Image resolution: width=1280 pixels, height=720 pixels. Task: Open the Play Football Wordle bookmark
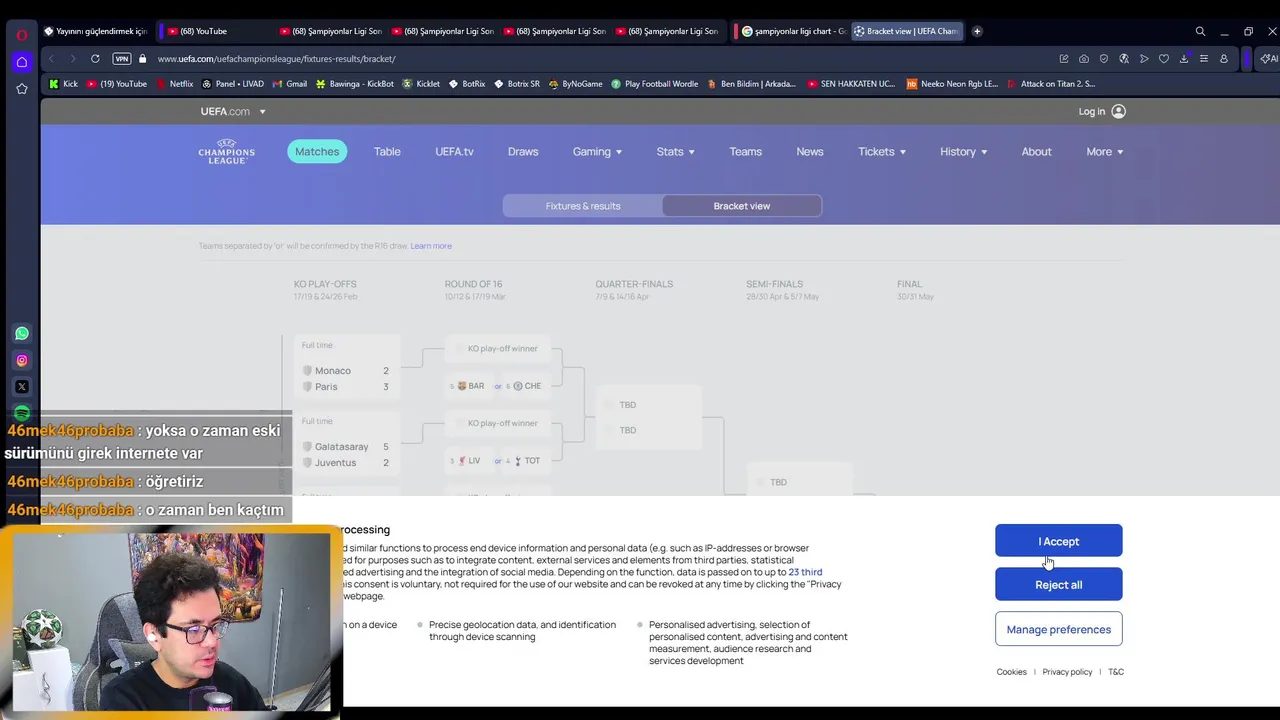(654, 84)
